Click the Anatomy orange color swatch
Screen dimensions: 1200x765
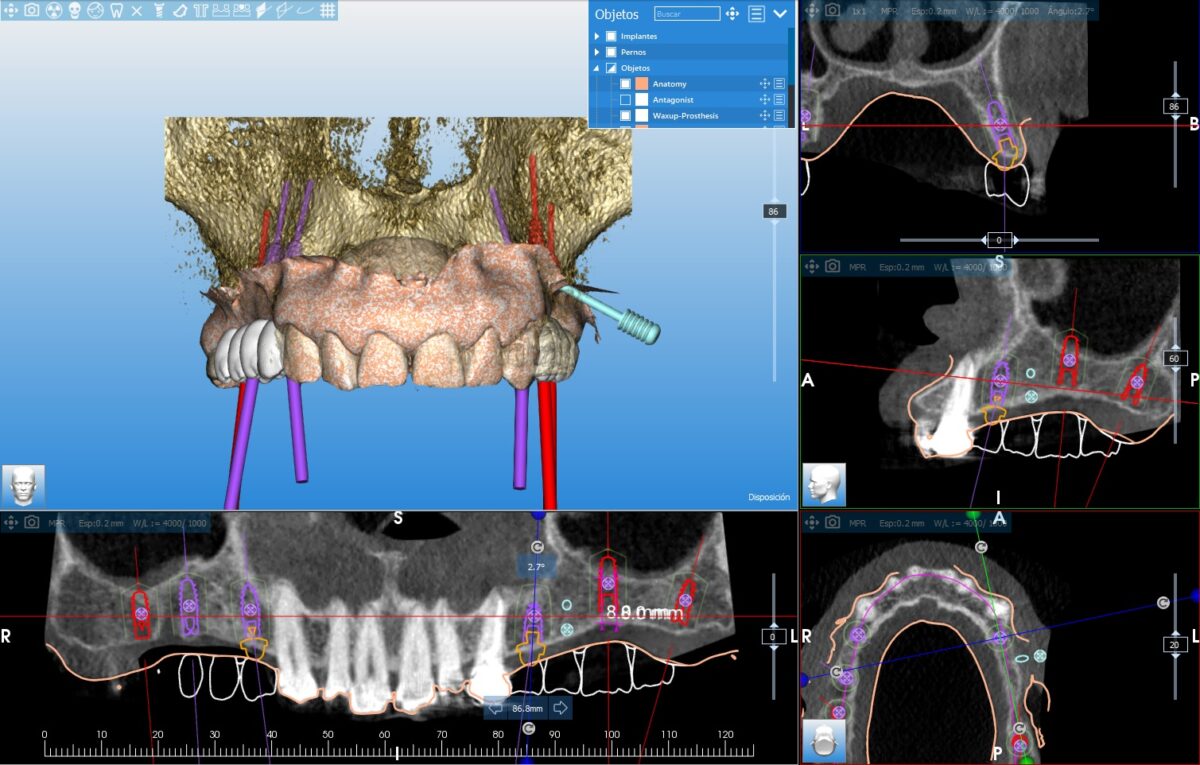pos(641,84)
